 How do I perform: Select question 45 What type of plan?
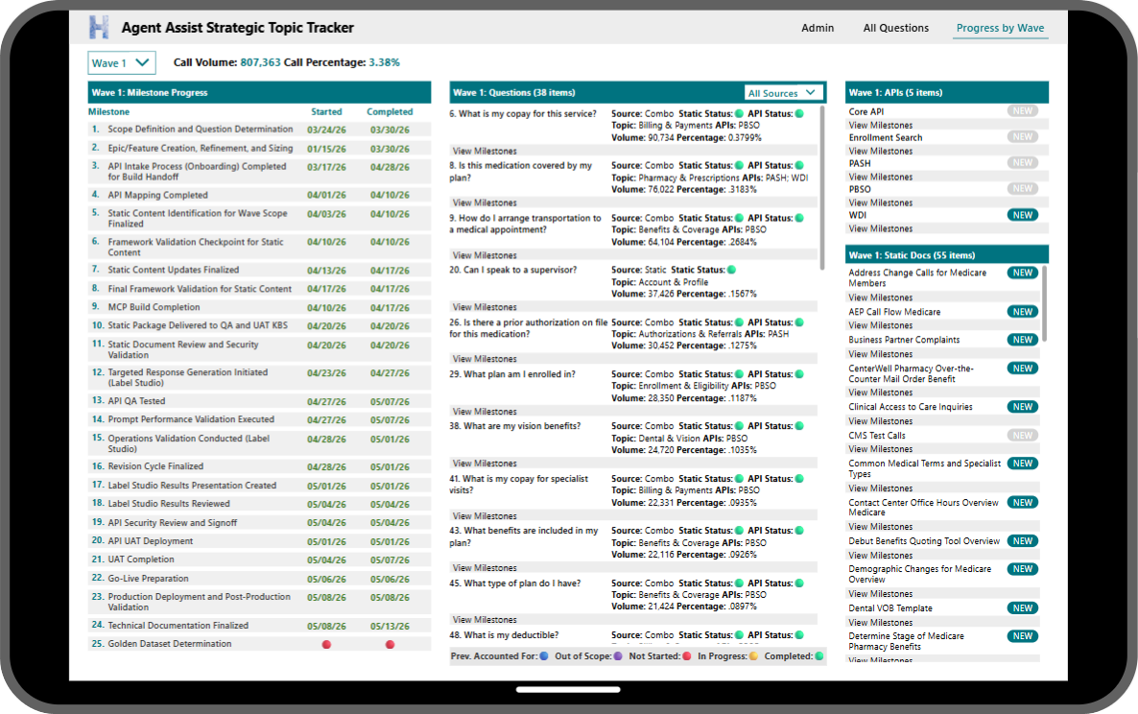515,583
